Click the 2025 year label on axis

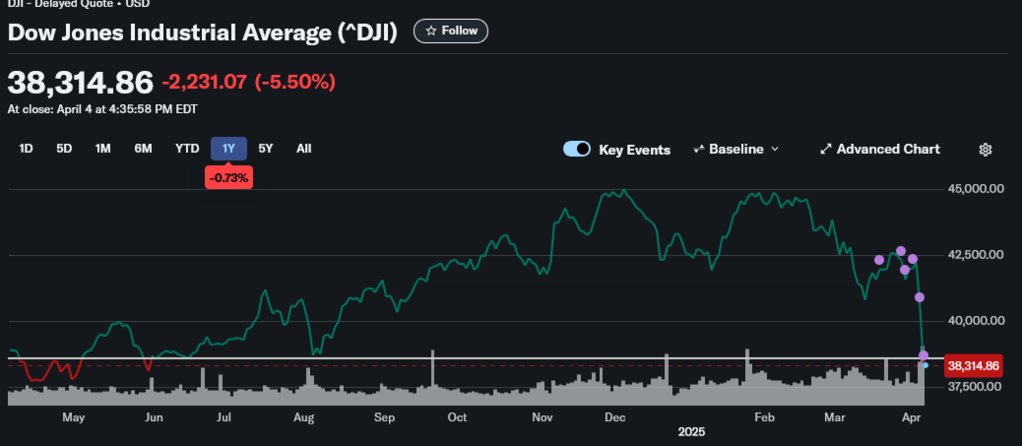(x=691, y=432)
